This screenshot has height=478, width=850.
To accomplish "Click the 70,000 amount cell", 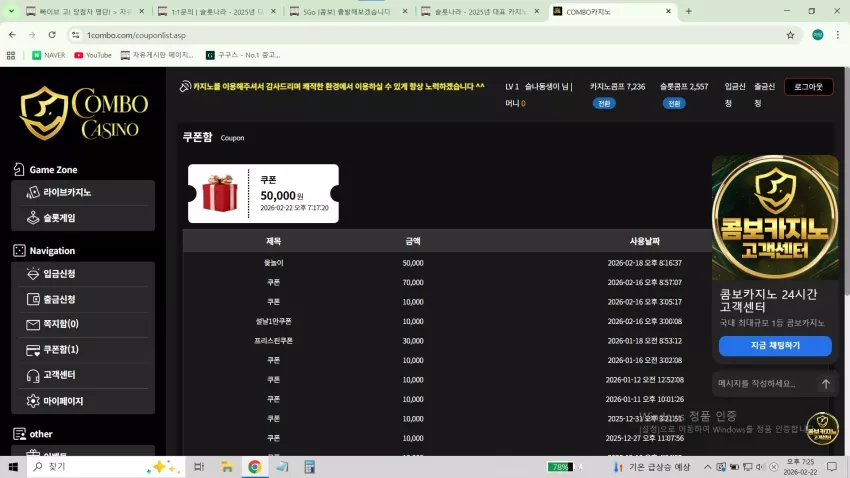I will [x=413, y=282].
